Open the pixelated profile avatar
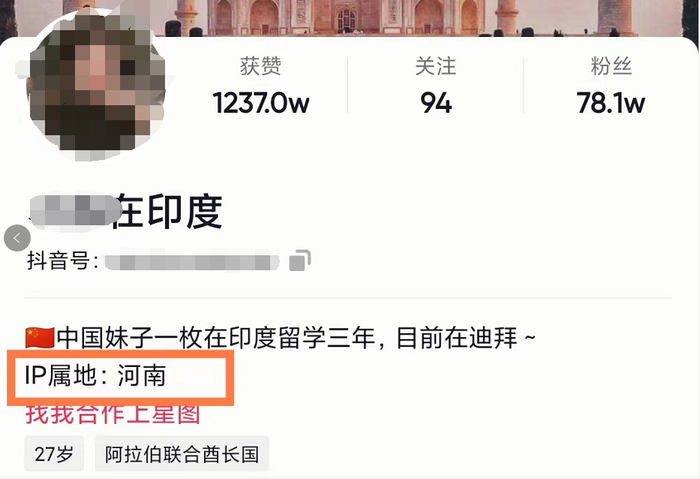 [x=96, y=86]
